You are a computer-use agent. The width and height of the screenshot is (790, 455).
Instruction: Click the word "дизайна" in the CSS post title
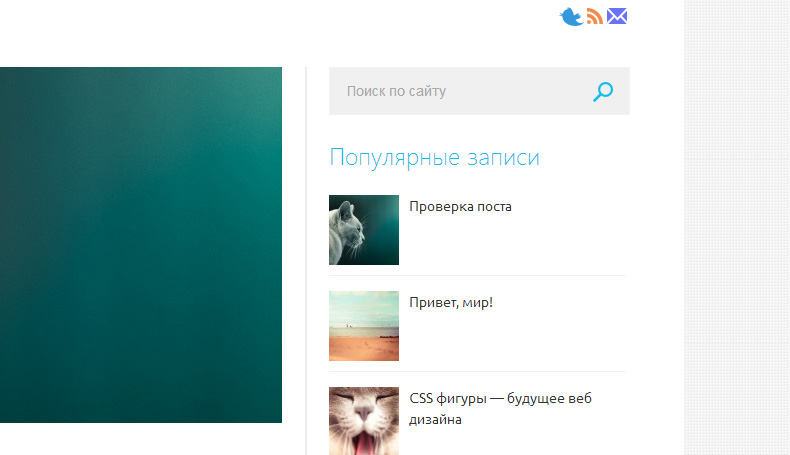coord(435,420)
